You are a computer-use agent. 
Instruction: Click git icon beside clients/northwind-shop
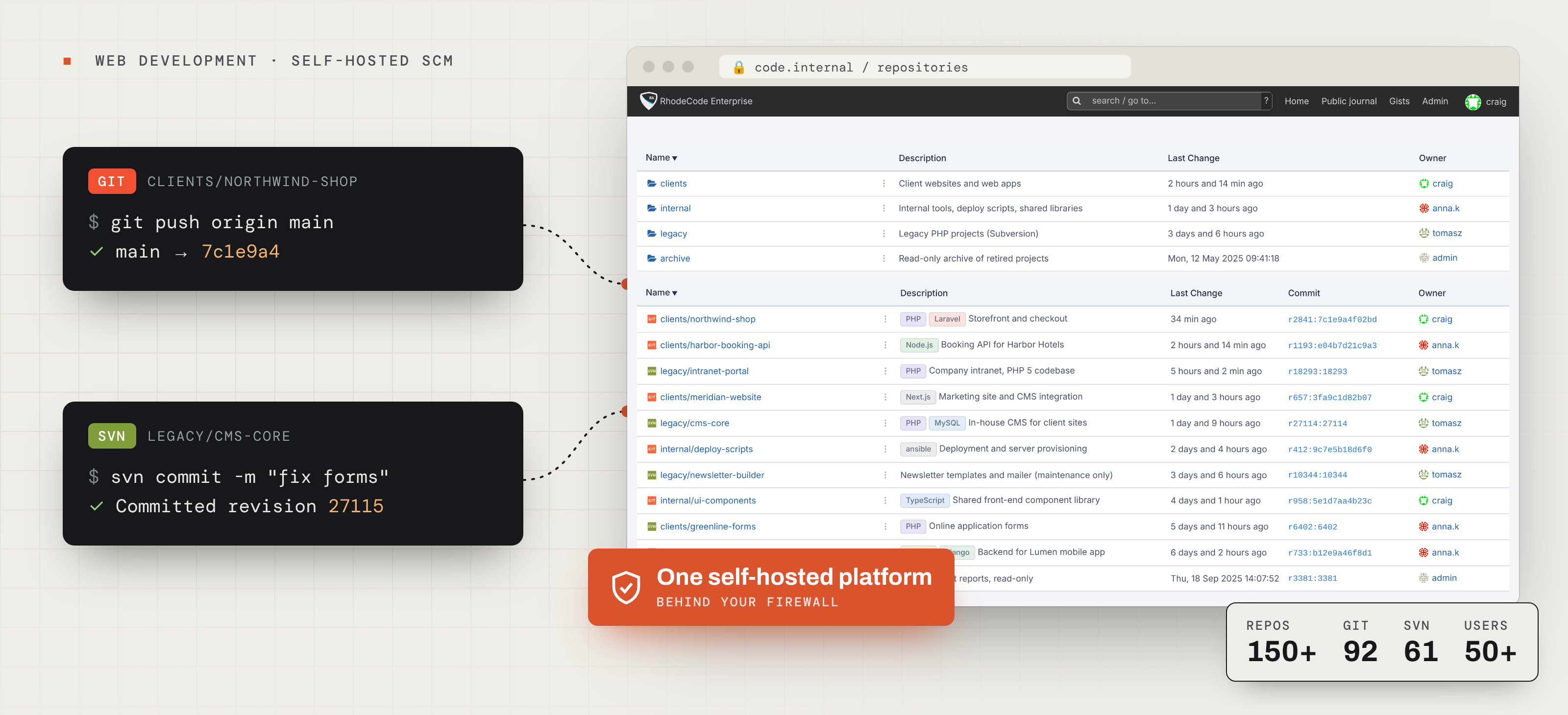point(651,319)
